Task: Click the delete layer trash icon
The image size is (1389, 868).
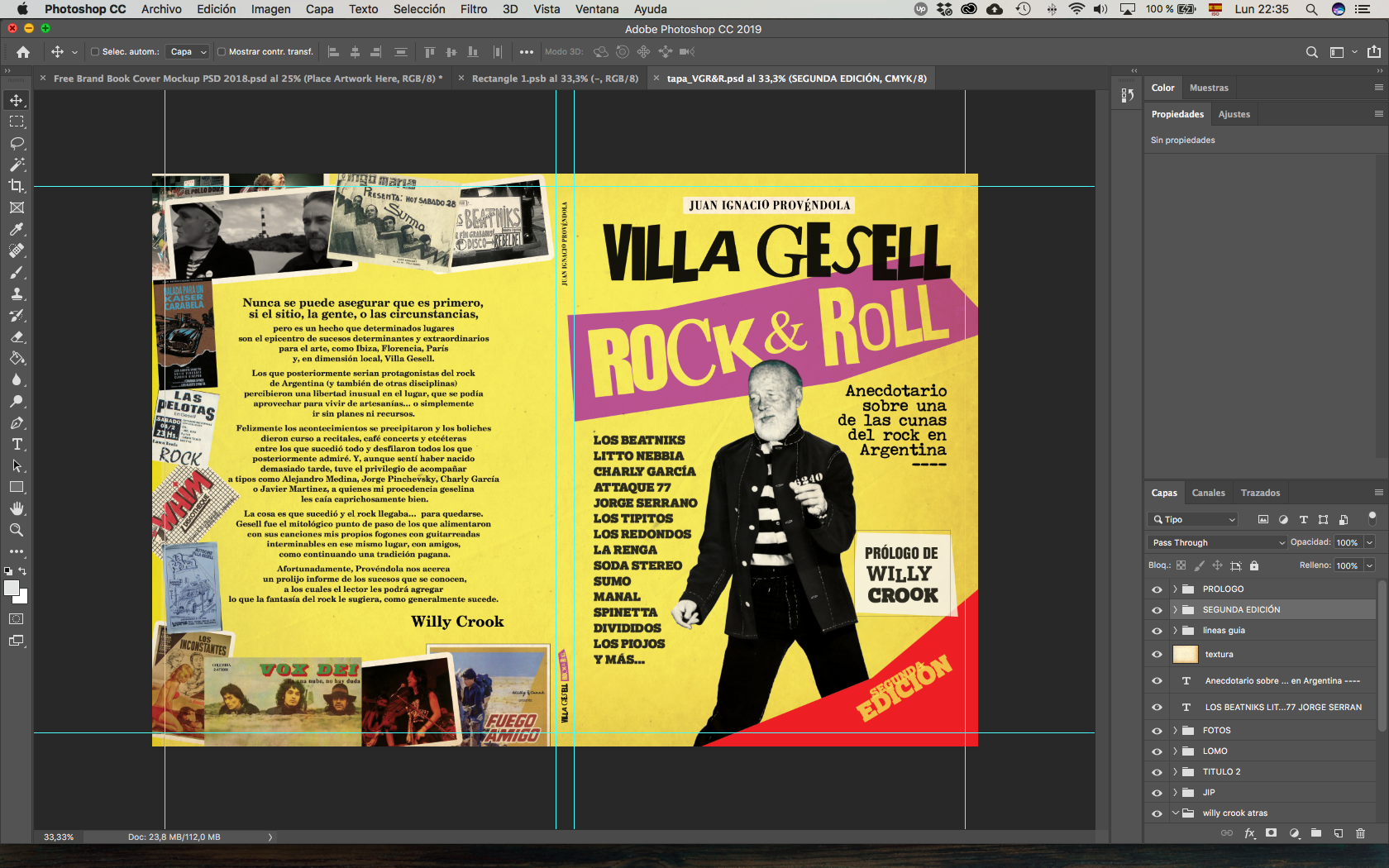Action: pos(1360,833)
